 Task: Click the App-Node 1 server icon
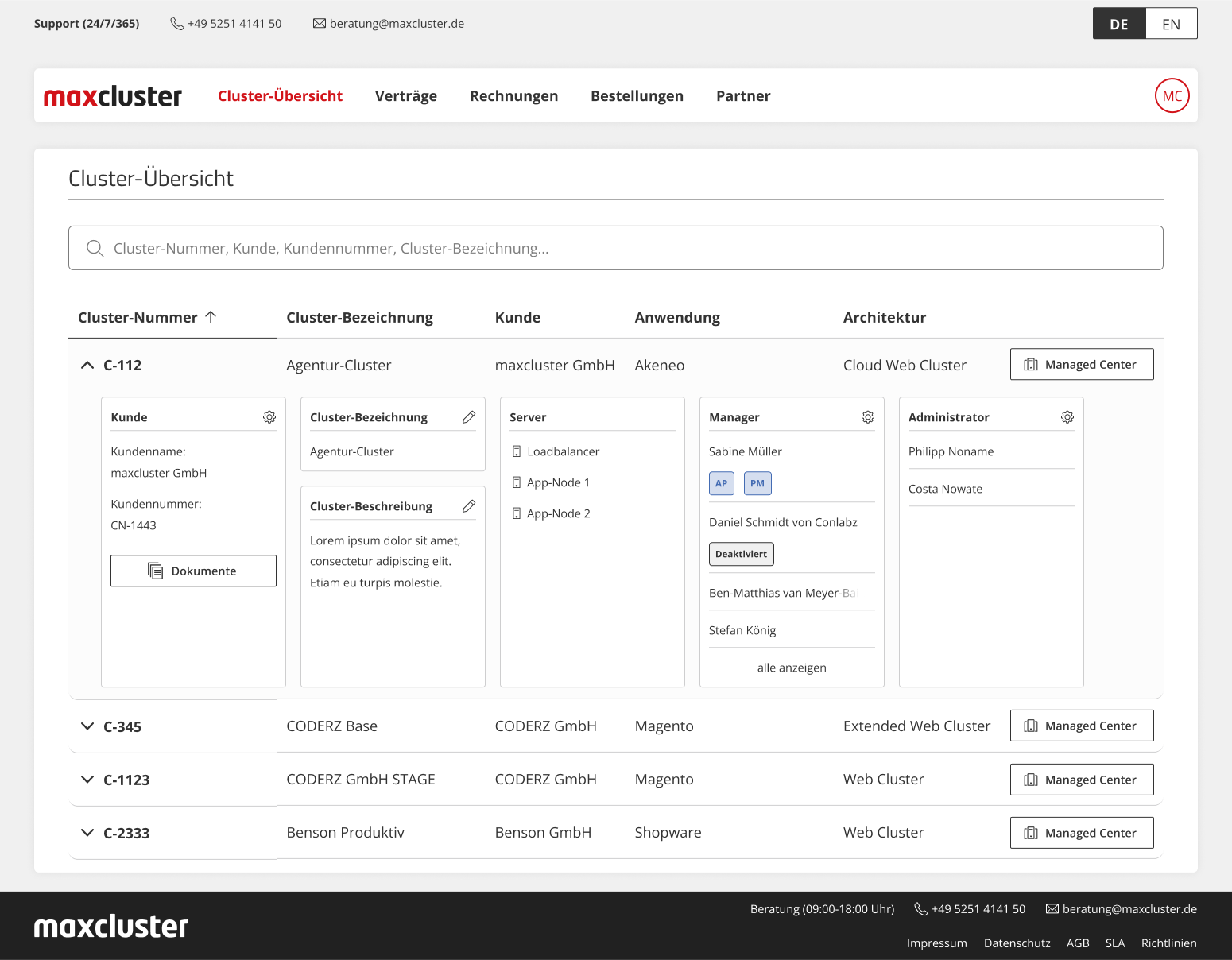tap(517, 482)
